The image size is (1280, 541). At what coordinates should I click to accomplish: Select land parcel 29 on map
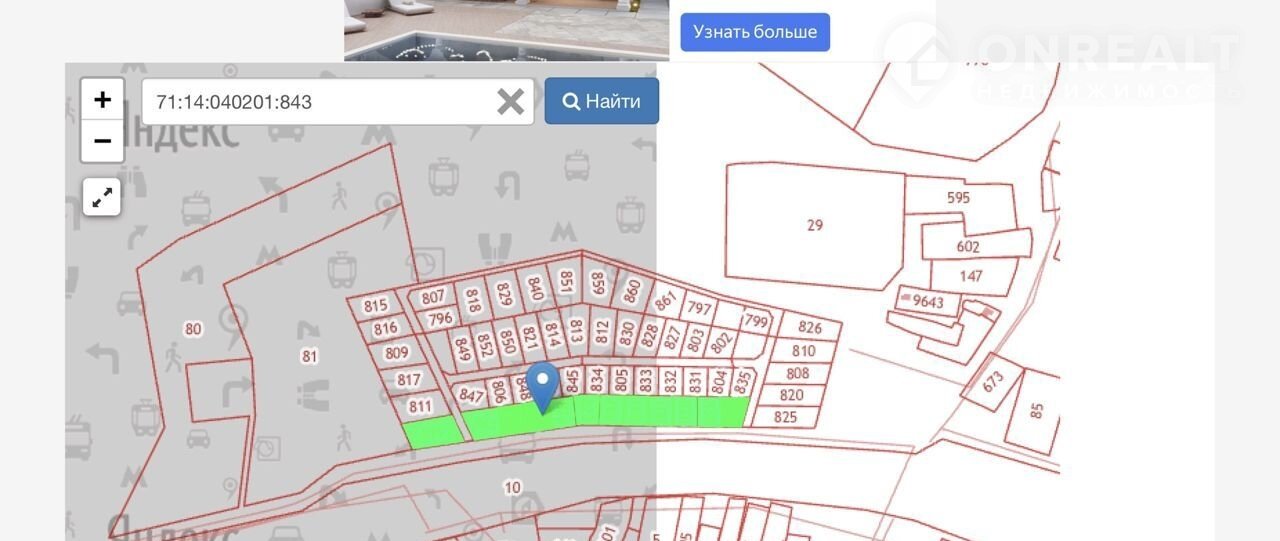(x=815, y=225)
